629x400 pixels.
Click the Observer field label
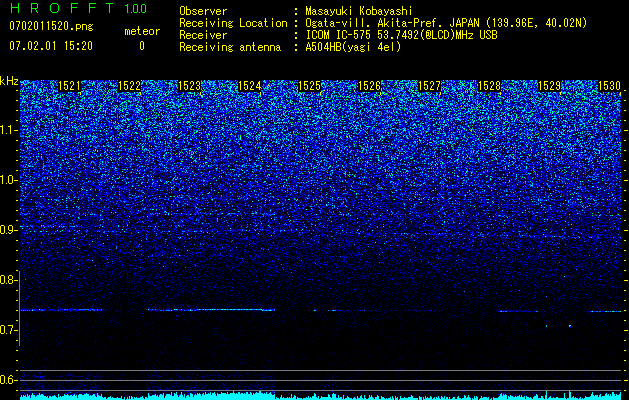pyautogui.click(x=203, y=11)
